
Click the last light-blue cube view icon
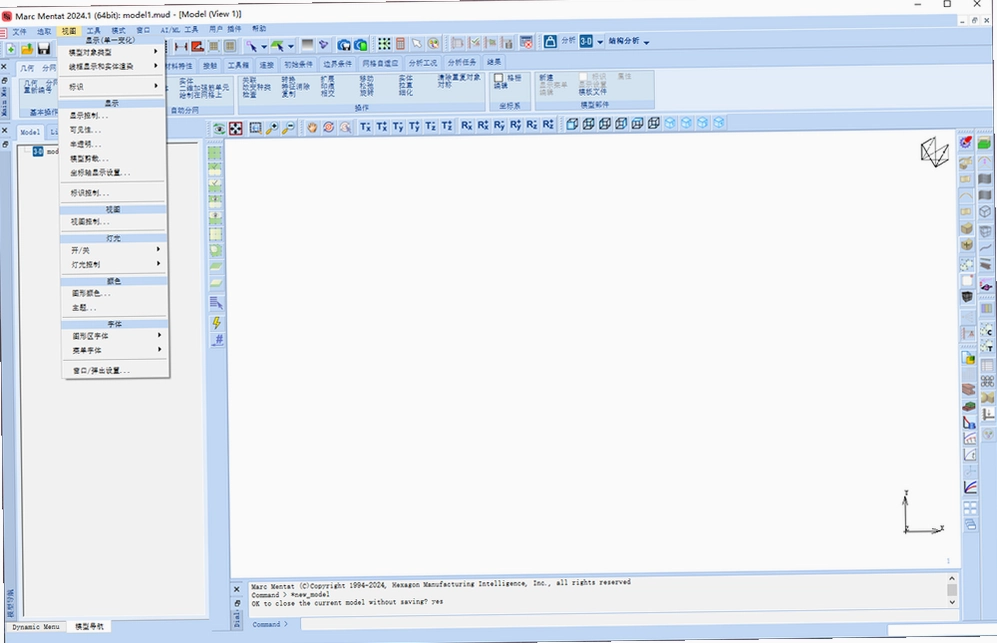pos(719,122)
